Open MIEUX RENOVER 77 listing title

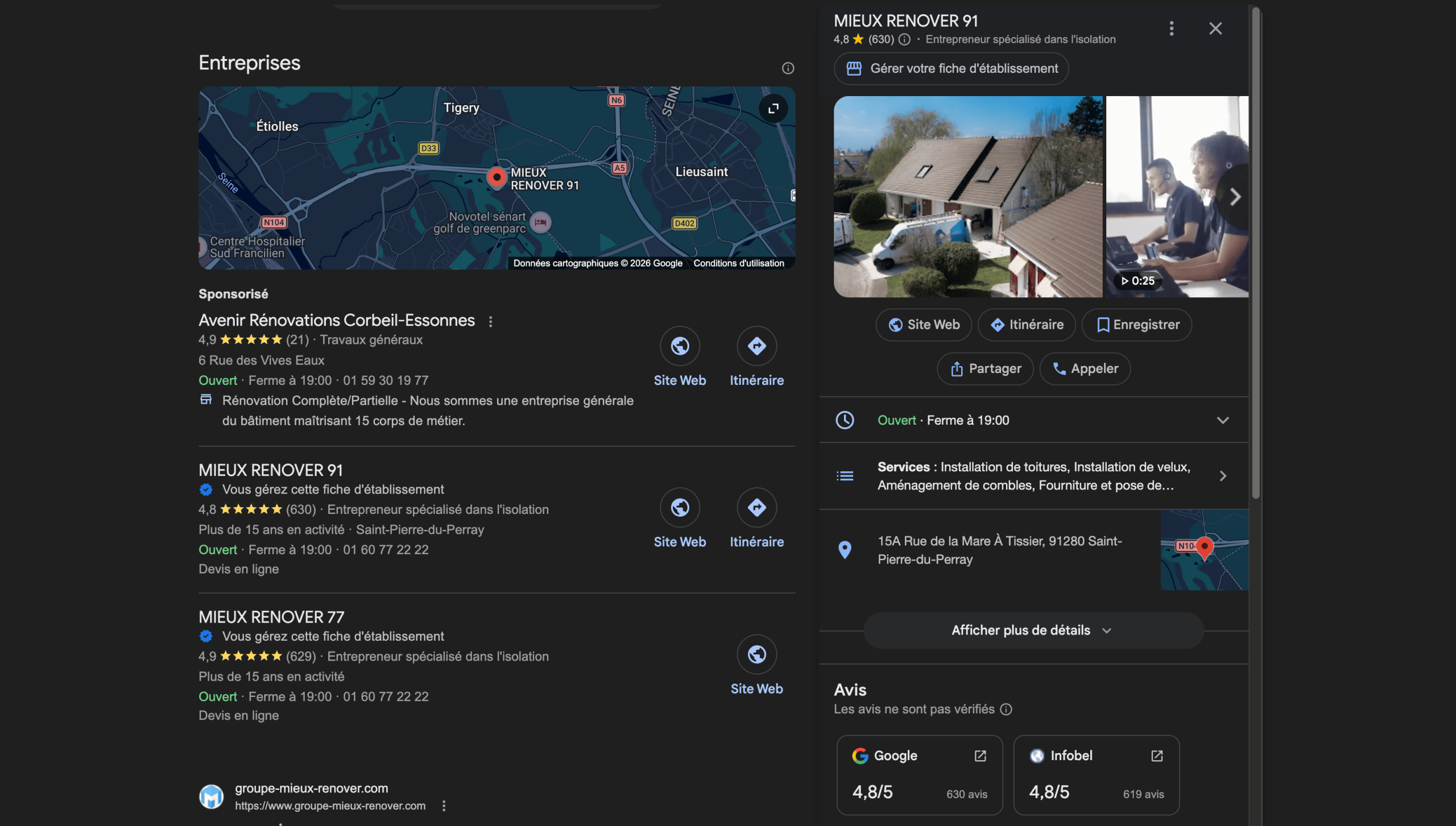[271, 617]
